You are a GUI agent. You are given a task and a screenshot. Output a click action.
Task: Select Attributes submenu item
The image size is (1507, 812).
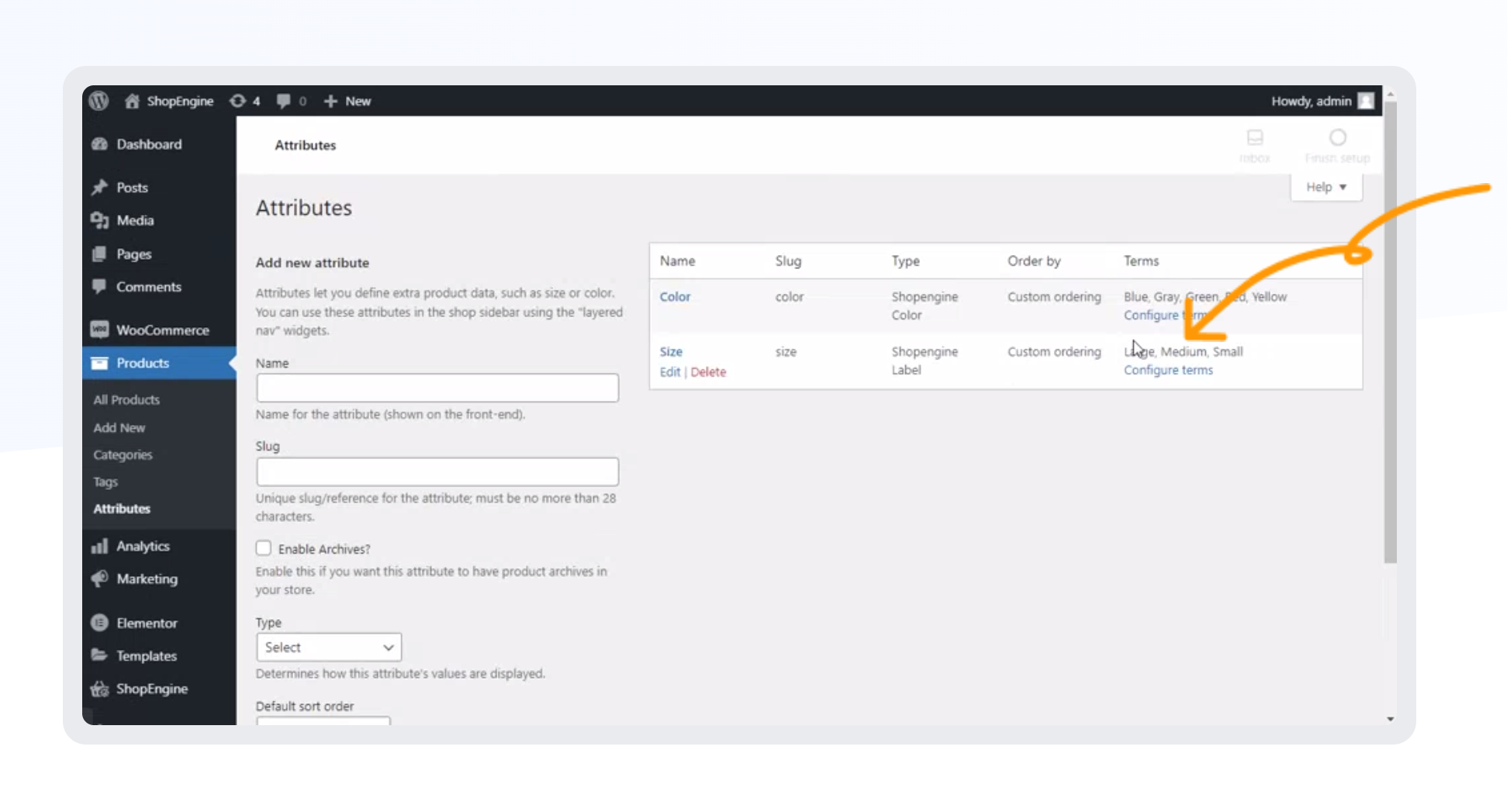[x=122, y=509]
